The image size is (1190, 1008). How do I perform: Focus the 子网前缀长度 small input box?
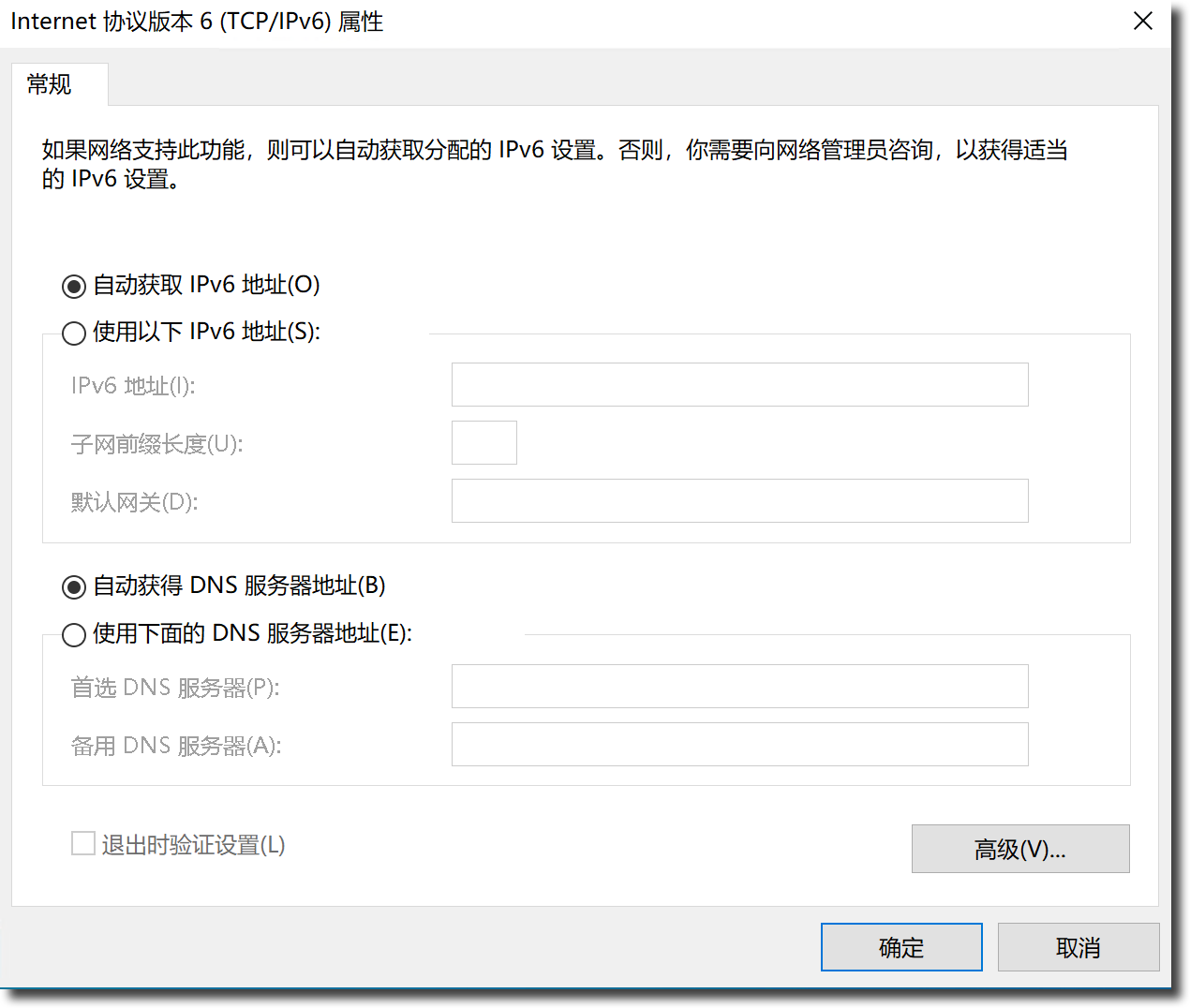pyautogui.click(x=483, y=443)
